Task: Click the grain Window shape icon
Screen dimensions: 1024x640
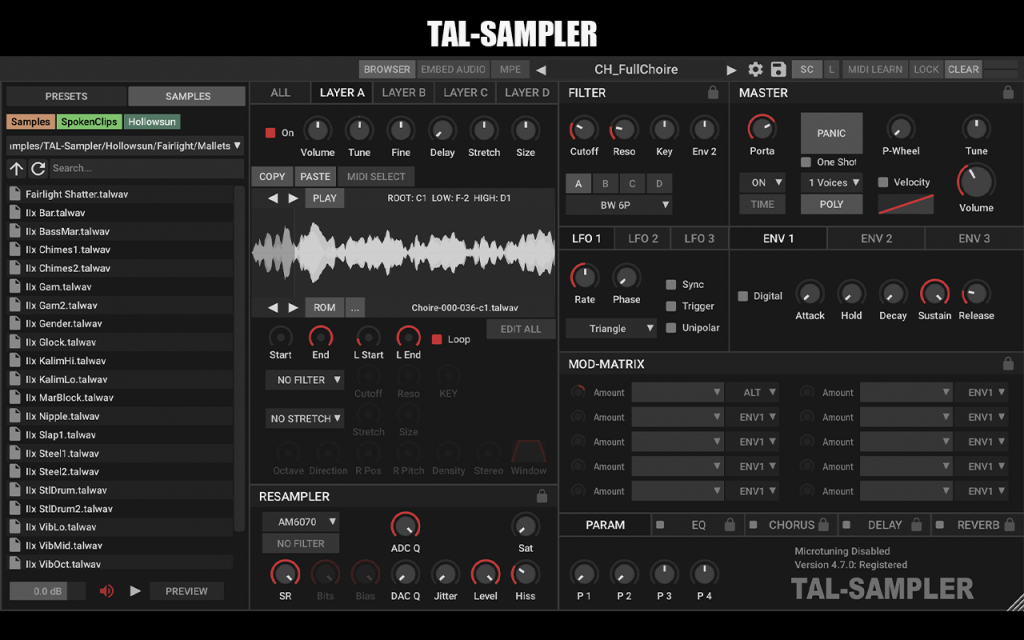Action: pyautogui.click(x=528, y=452)
